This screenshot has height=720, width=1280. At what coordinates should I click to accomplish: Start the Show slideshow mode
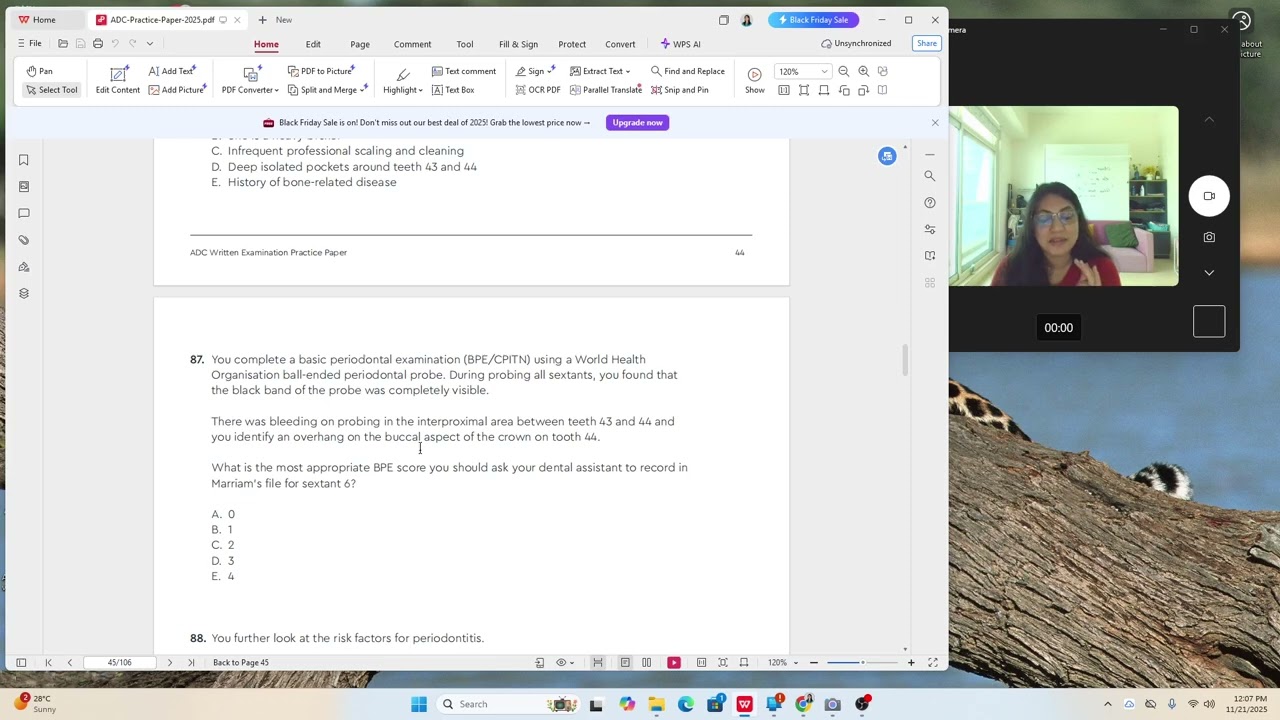click(755, 80)
